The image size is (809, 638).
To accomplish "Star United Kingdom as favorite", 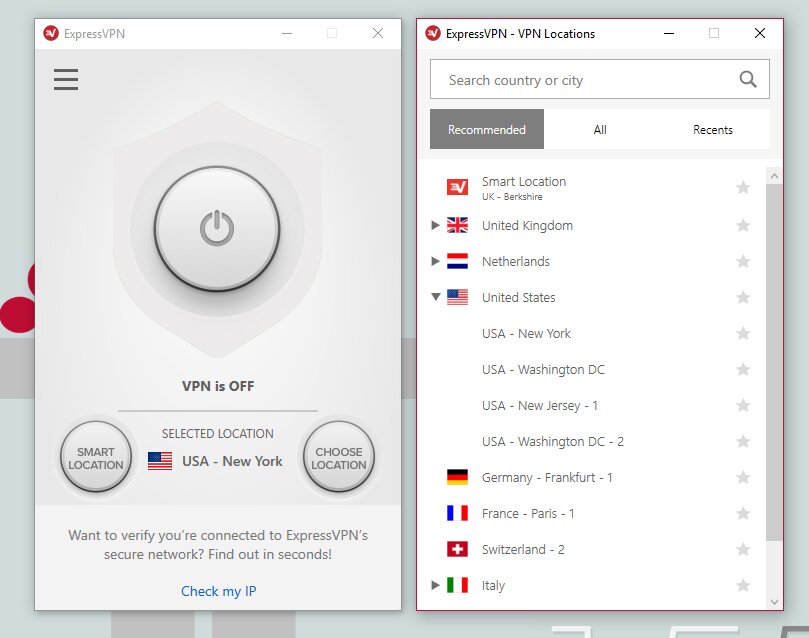I will 743,225.
